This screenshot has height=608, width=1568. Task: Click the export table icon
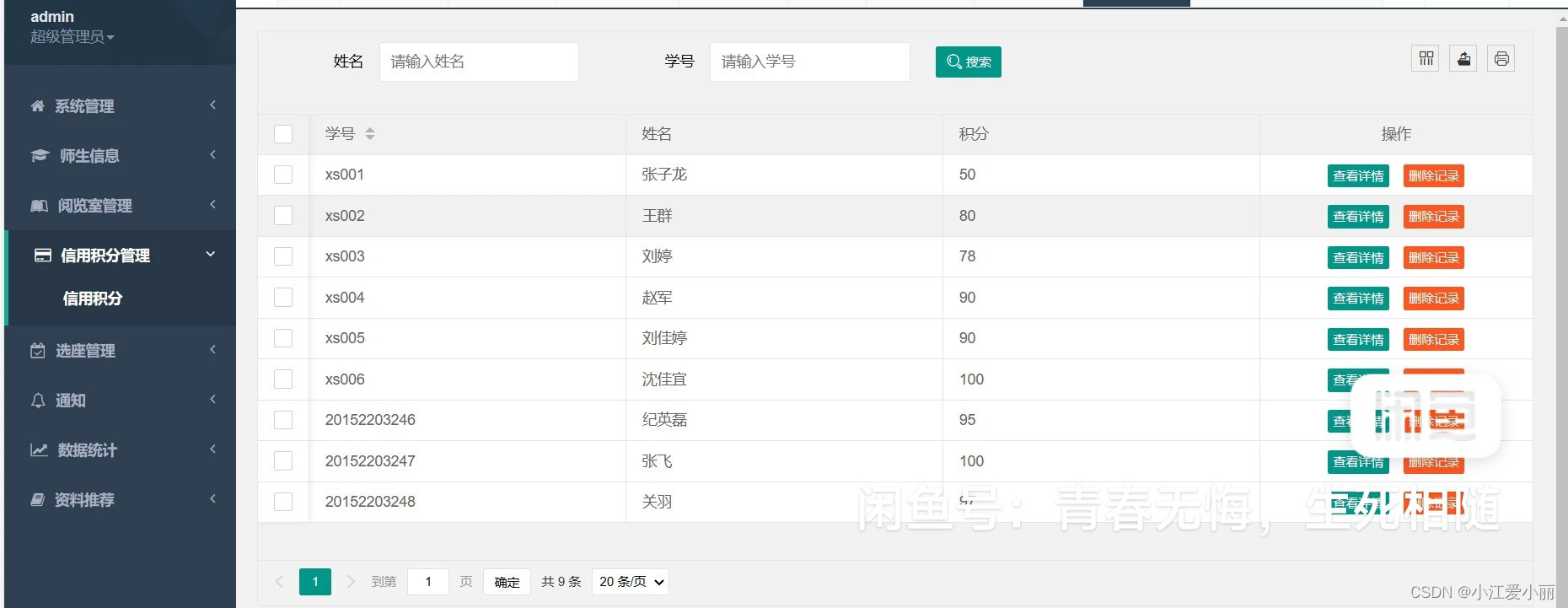click(x=1463, y=59)
